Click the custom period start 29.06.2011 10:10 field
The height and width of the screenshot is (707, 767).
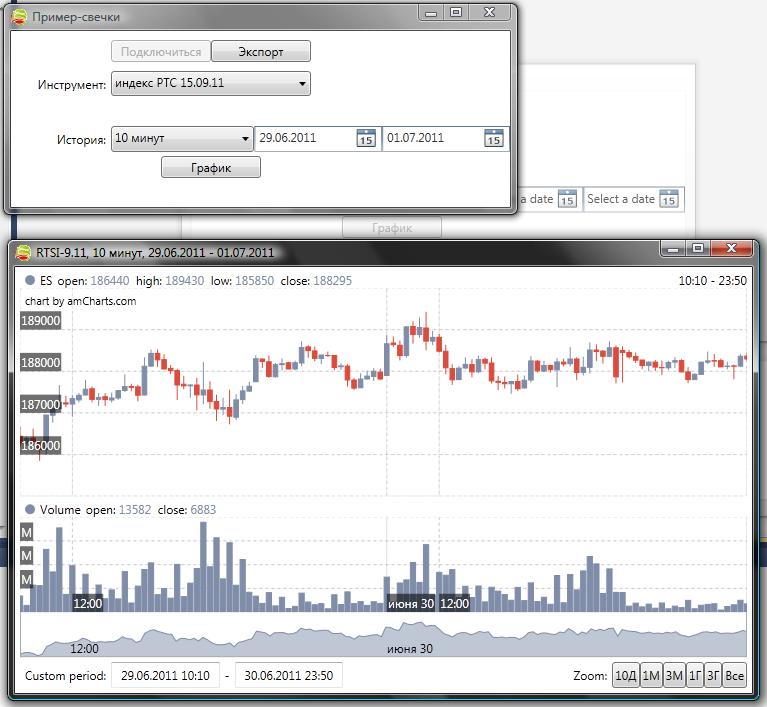[165, 676]
